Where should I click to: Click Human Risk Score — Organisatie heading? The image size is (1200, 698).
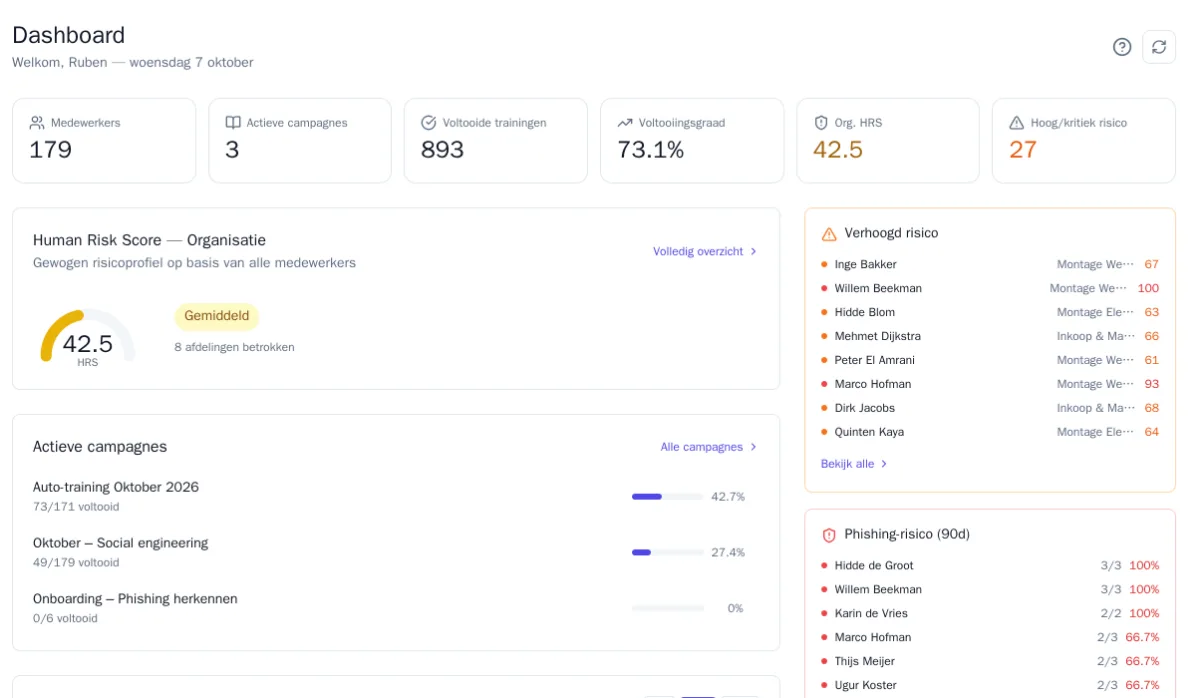[149, 240]
